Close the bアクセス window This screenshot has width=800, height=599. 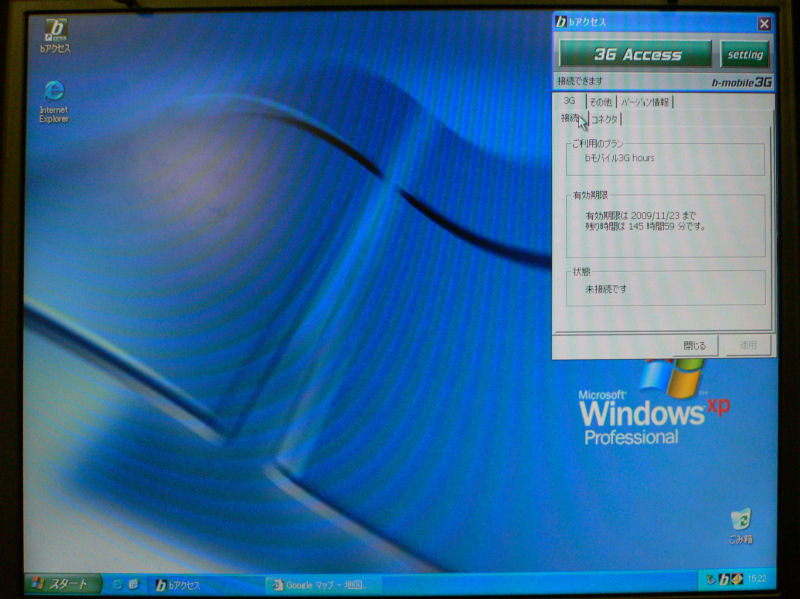click(x=764, y=23)
